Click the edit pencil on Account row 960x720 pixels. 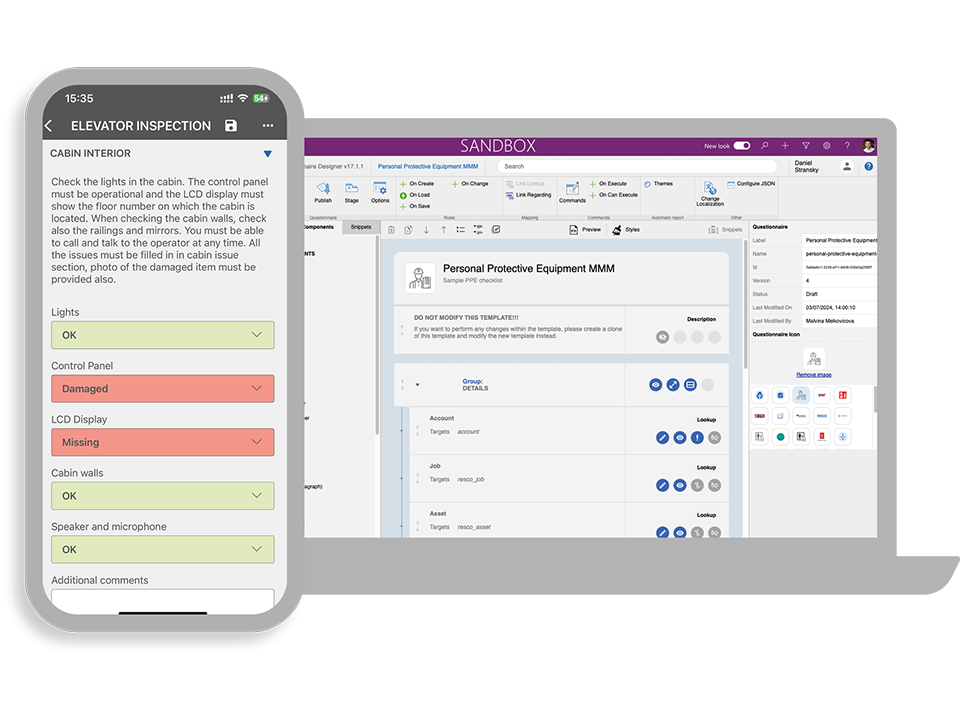click(662, 438)
